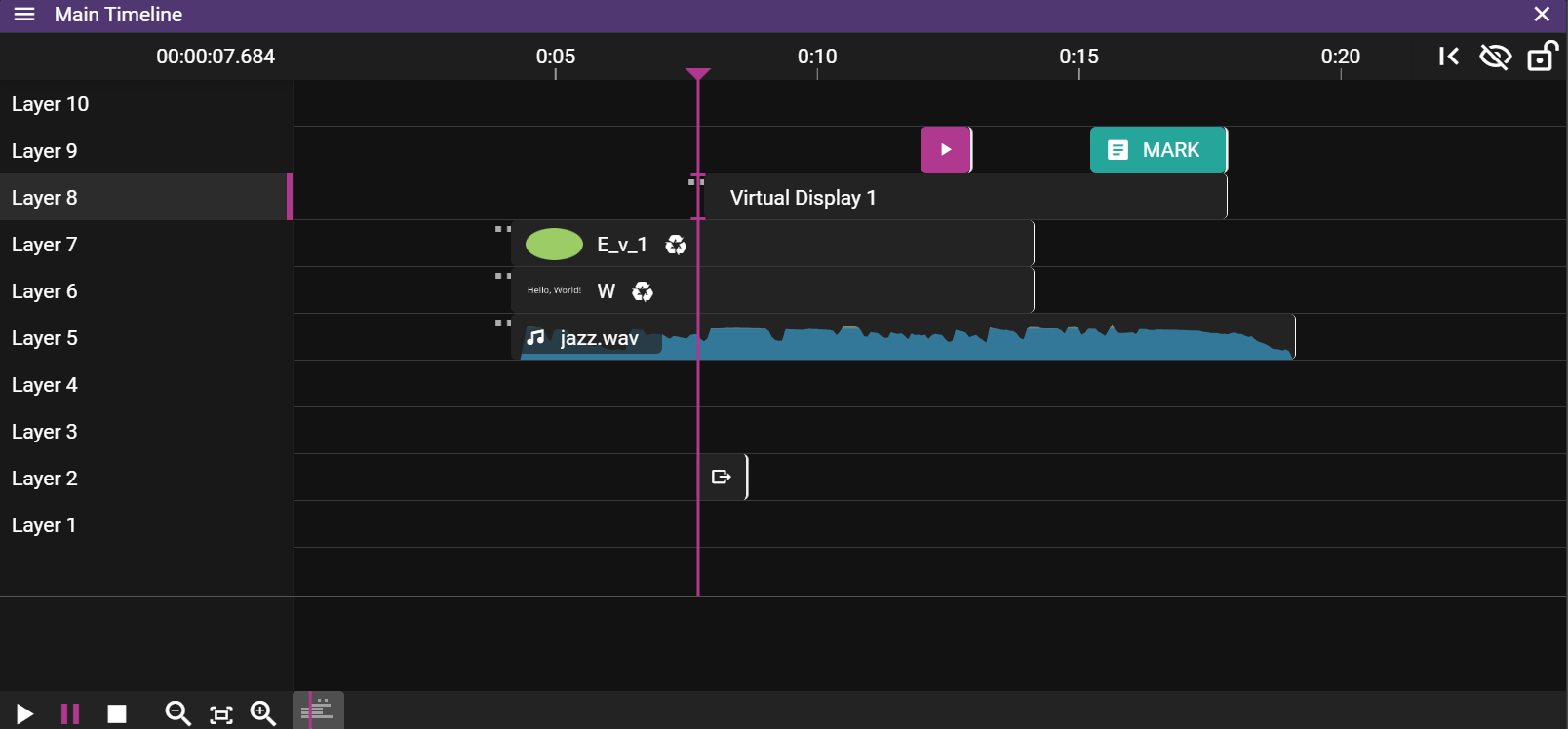Pause timeline playback
1568x729 pixels.
[x=70, y=713]
